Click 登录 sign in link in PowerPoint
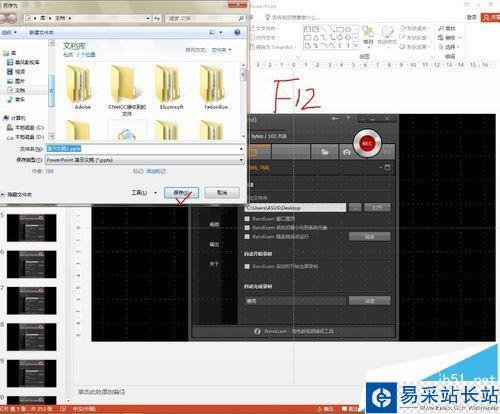This screenshot has width=500, height=414. click(472, 17)
